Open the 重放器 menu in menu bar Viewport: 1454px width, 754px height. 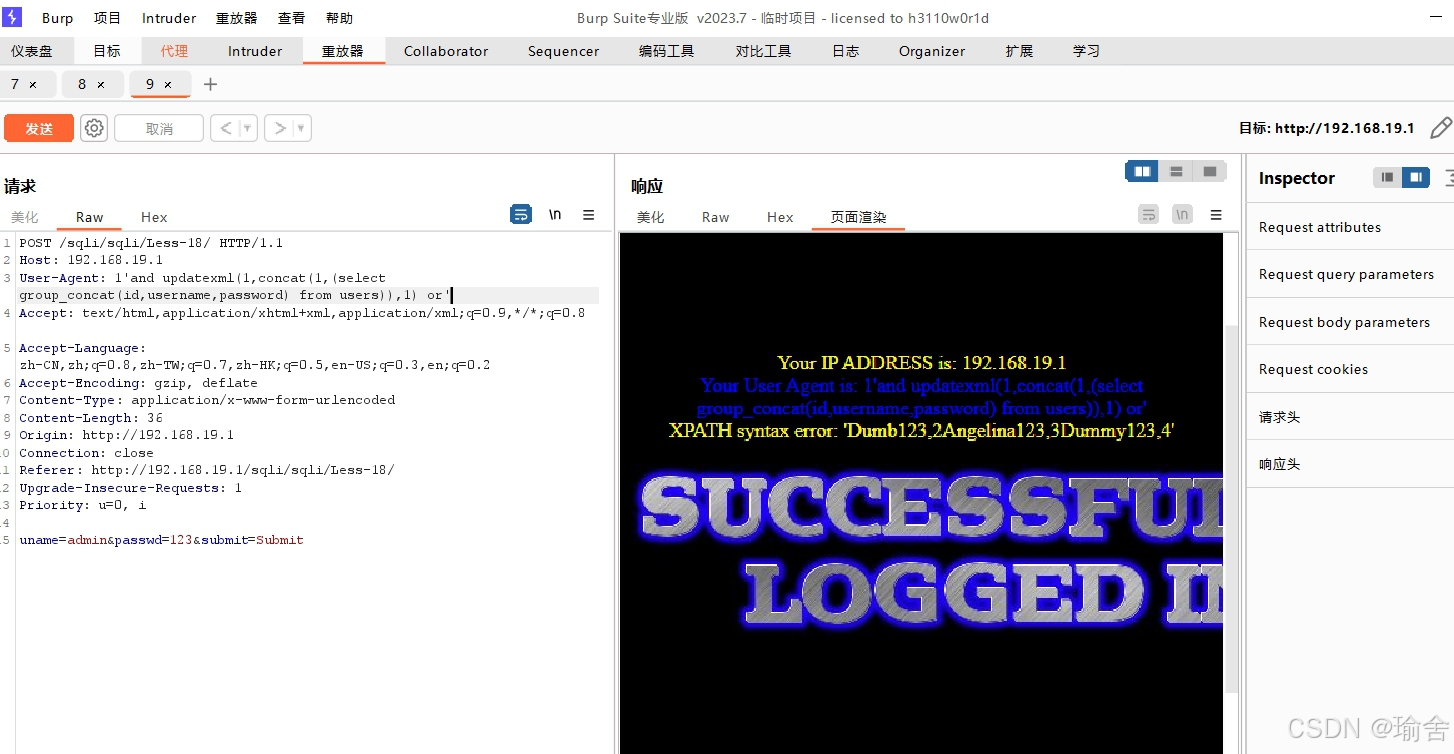236,18
